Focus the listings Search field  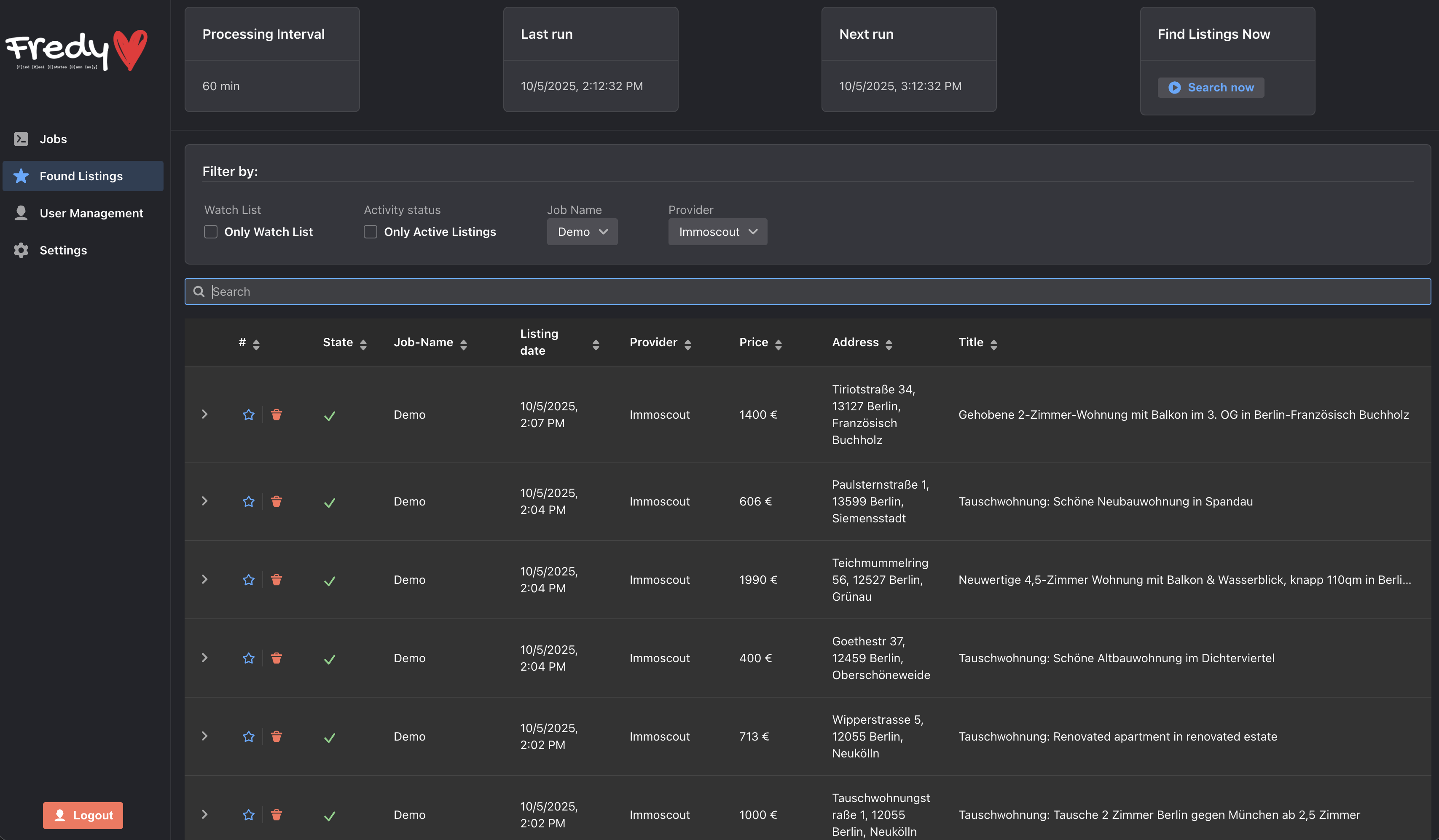808,292
